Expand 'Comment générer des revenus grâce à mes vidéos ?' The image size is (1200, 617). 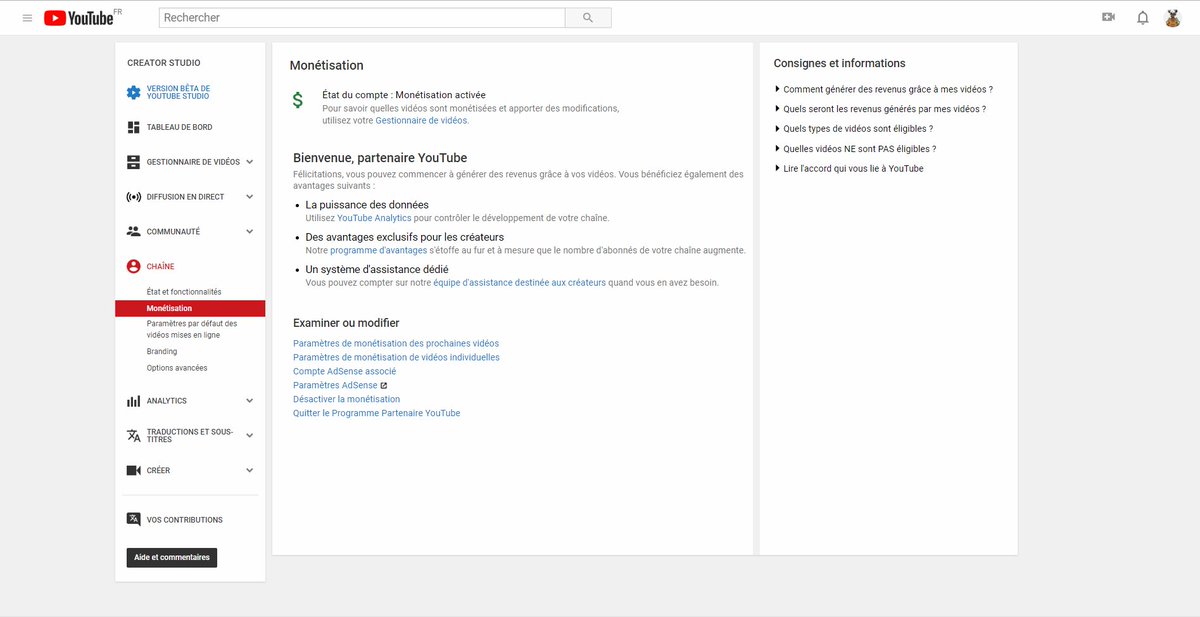click(x=884, y=90)
